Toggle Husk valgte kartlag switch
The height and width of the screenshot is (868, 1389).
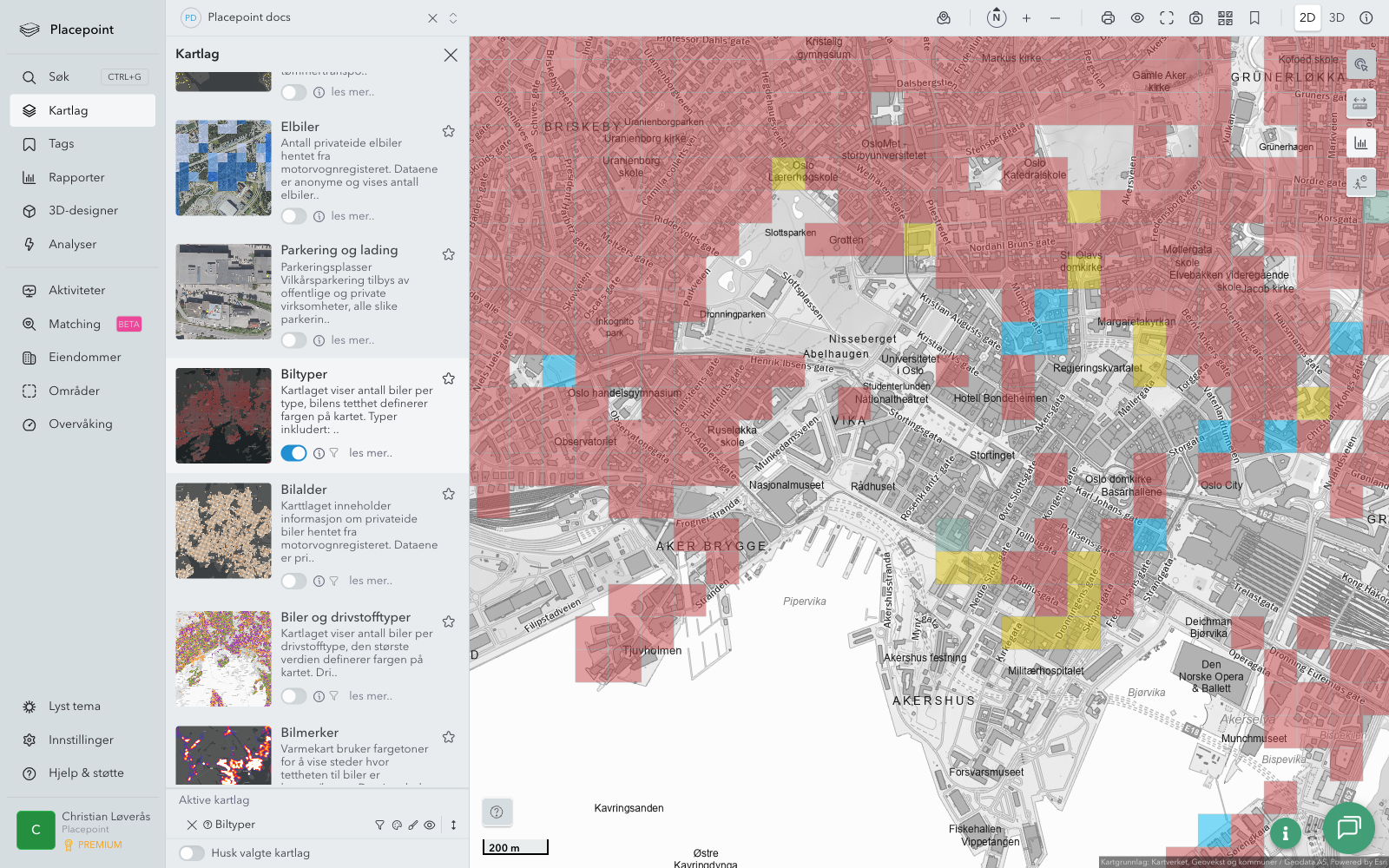(x=192, y=853)
